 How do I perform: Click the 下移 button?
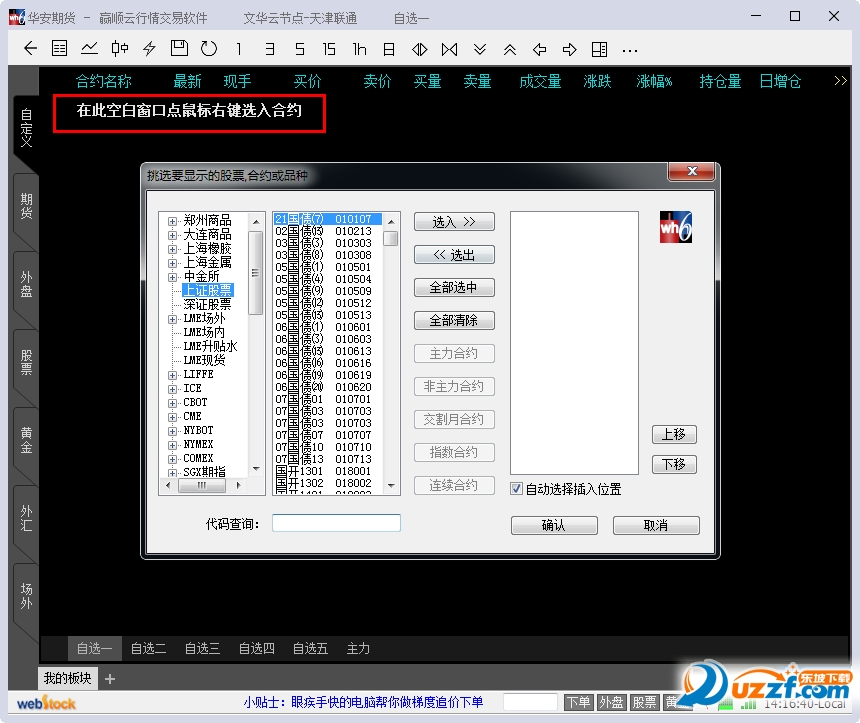(x=674, y=465)
